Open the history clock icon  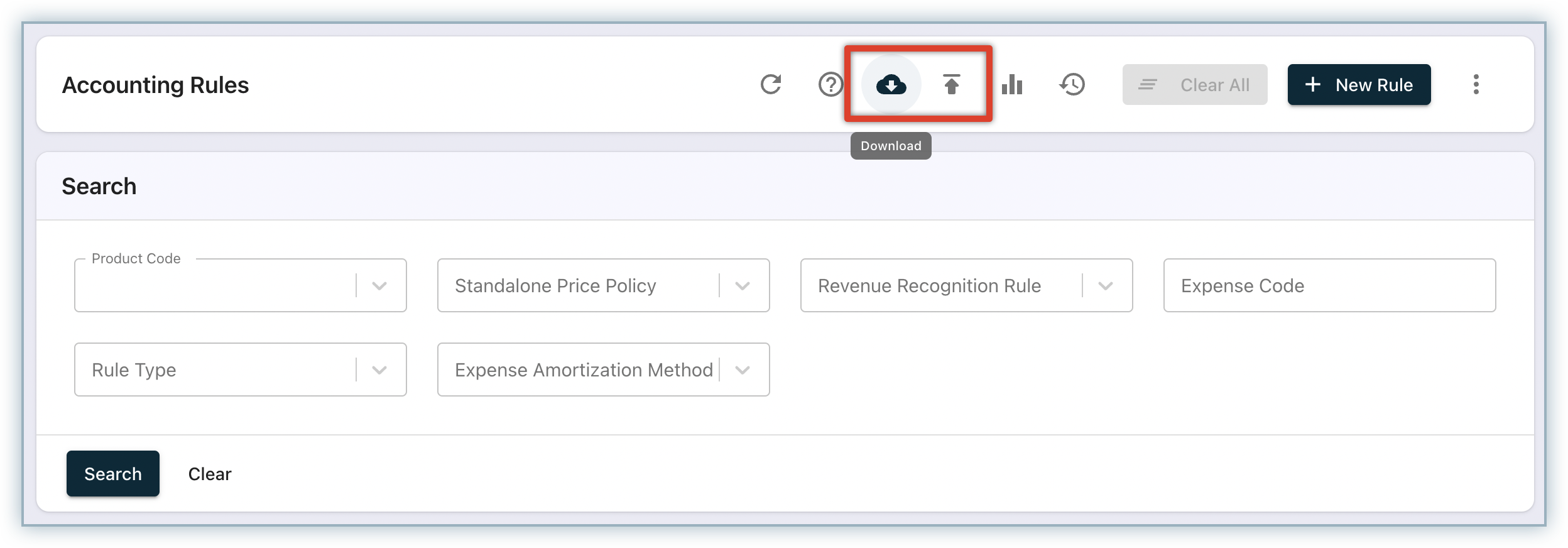(1072, 84)
